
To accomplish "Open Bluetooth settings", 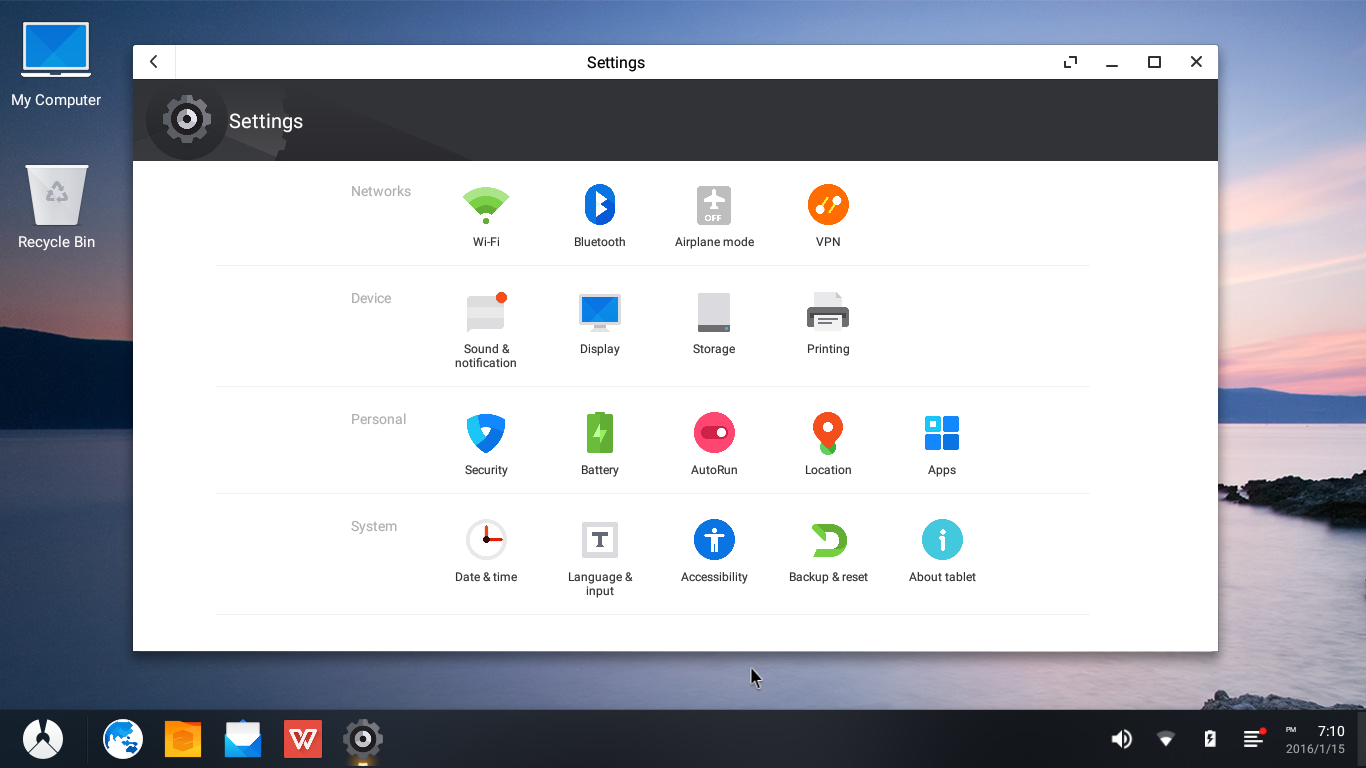I will 599,213.
